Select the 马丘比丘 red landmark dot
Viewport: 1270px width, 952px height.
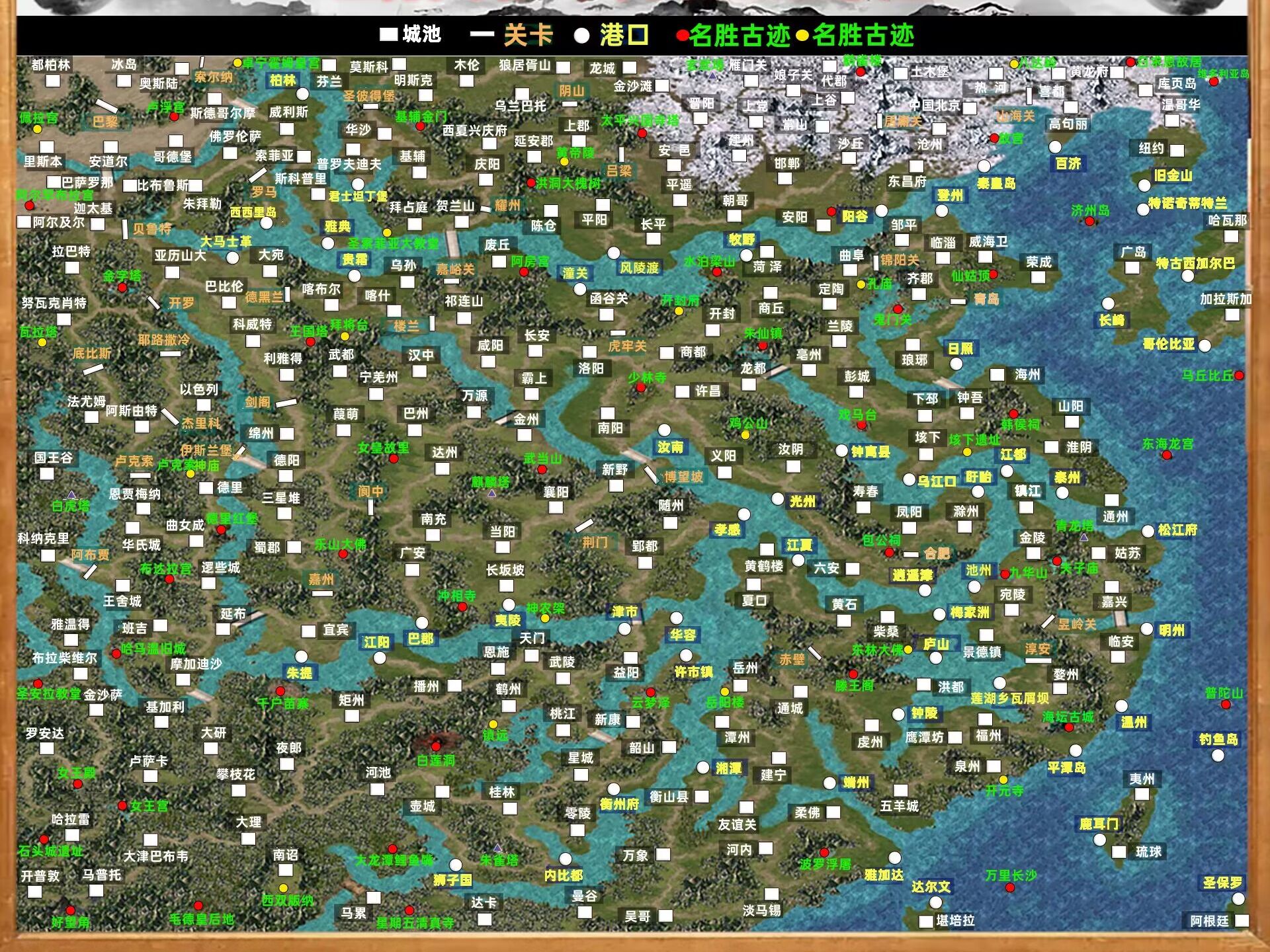pos(1239,376)
